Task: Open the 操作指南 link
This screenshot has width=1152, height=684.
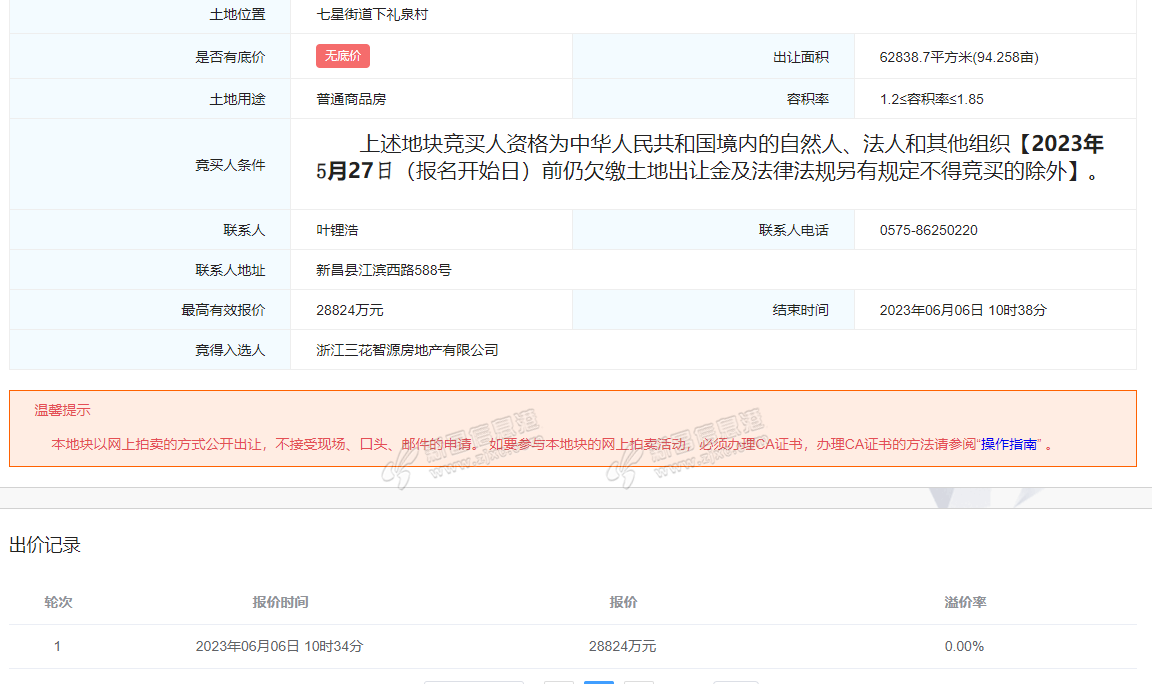Action: 1008,444
